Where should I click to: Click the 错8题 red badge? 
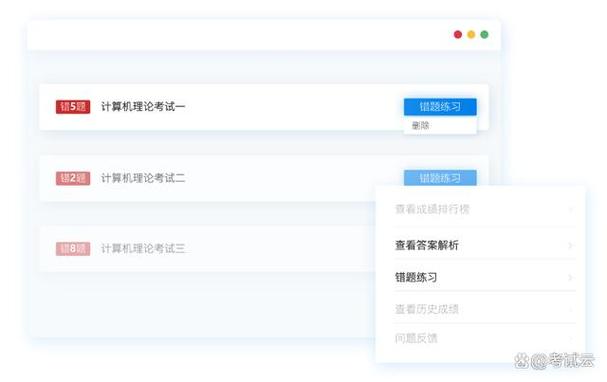[73, 249]
